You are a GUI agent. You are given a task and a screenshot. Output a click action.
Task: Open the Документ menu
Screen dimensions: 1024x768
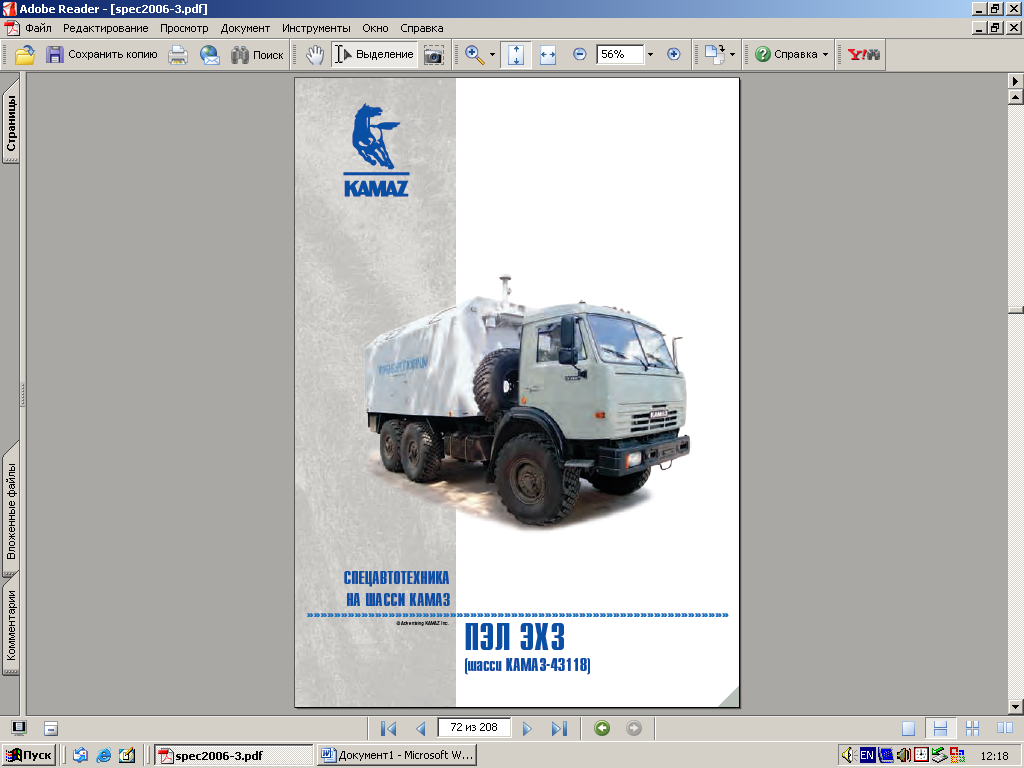[x=245, y=28]
